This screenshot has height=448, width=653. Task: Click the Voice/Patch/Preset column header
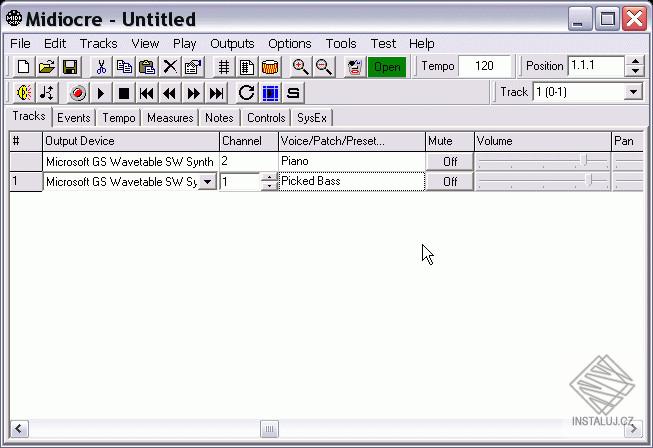coord(351,141)
